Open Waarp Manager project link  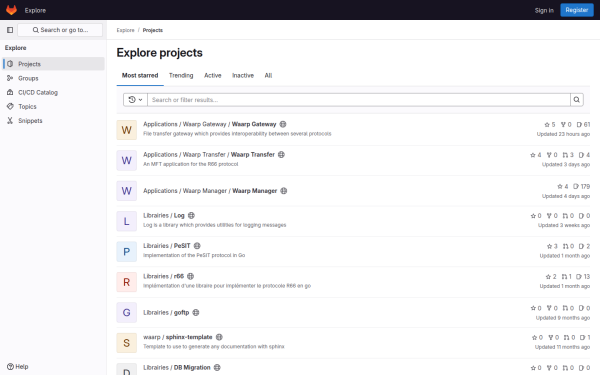pyautogui.click(x=210, y=191)
